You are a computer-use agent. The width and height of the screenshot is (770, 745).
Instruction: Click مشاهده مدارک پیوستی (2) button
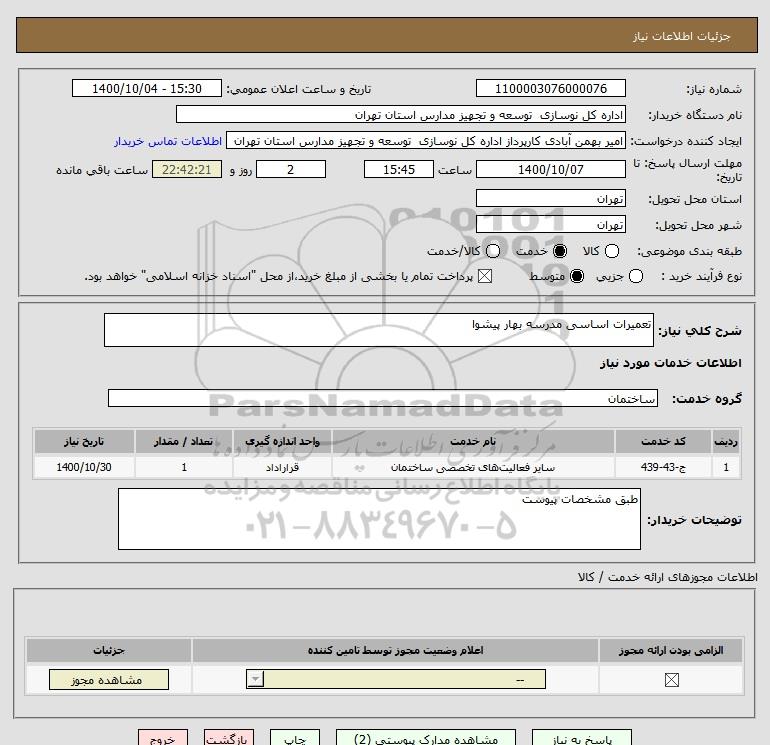pyautogui.click(x=426, y=738)
